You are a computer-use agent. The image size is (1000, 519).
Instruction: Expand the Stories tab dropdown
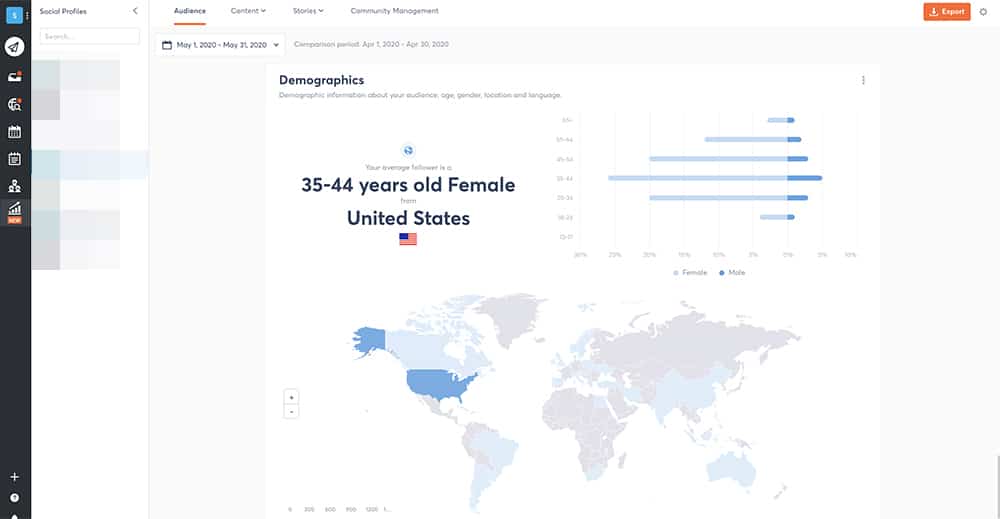[x=308, y=11]
